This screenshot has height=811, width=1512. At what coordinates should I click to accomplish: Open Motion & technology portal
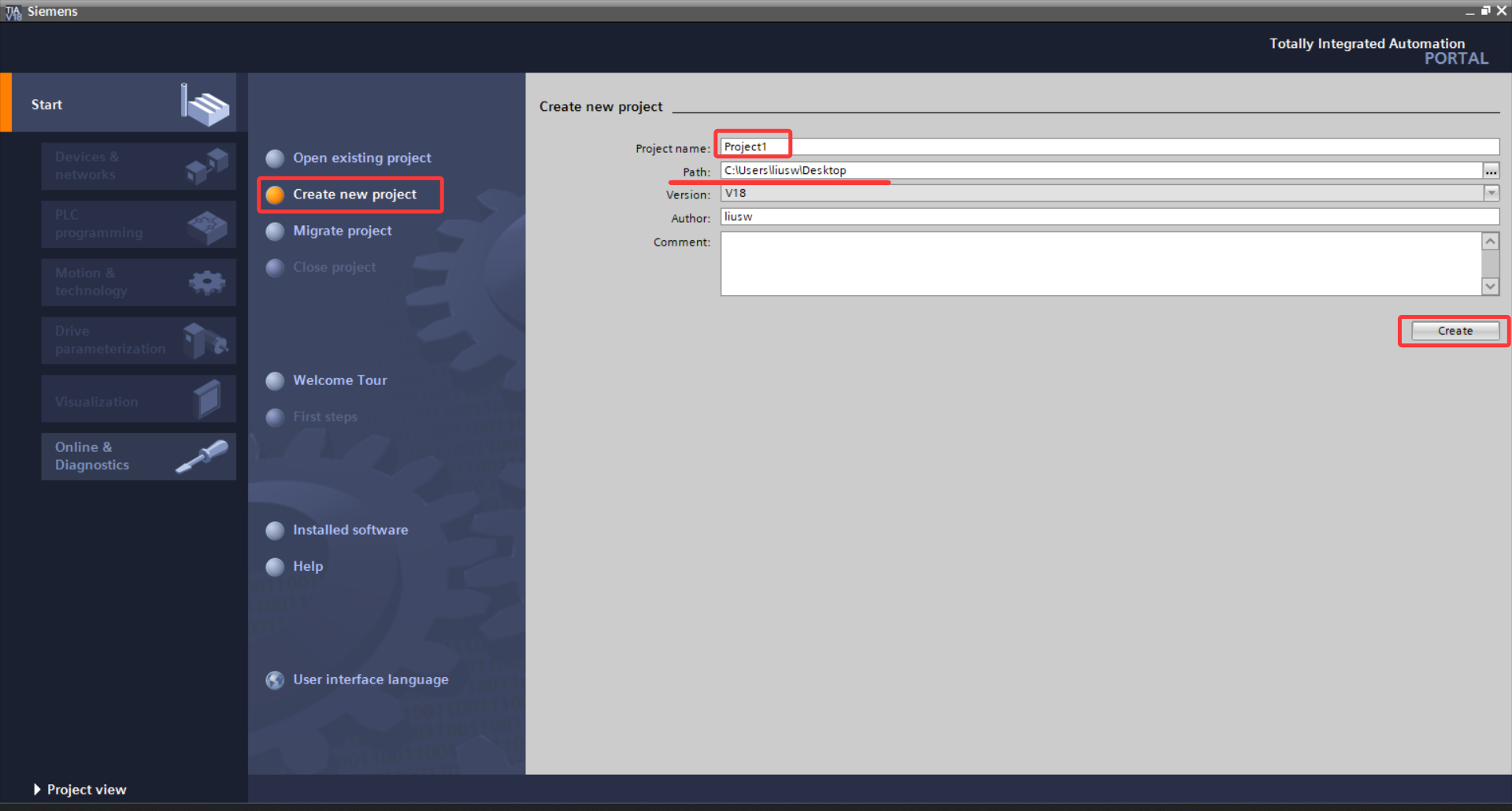139,282
